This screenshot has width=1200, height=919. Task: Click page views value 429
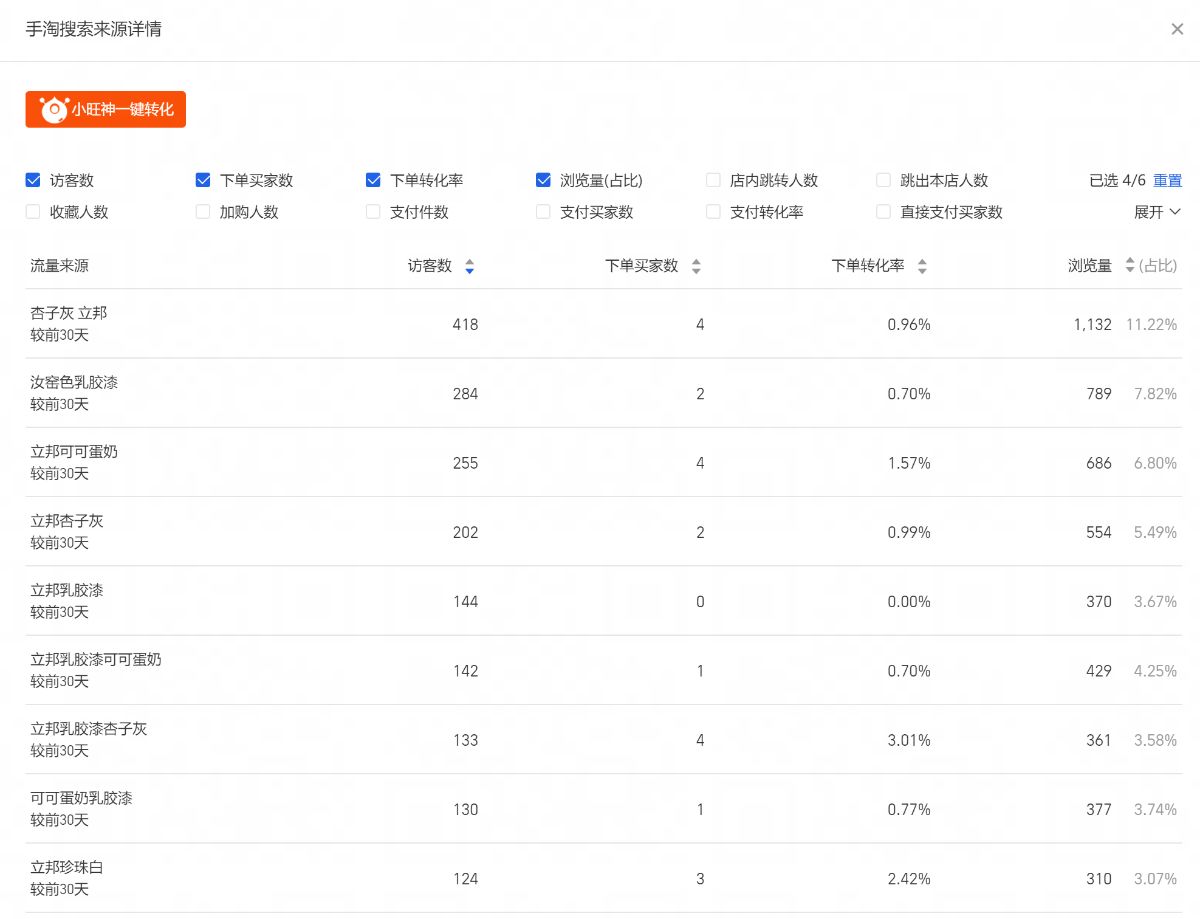point(1099,671)
